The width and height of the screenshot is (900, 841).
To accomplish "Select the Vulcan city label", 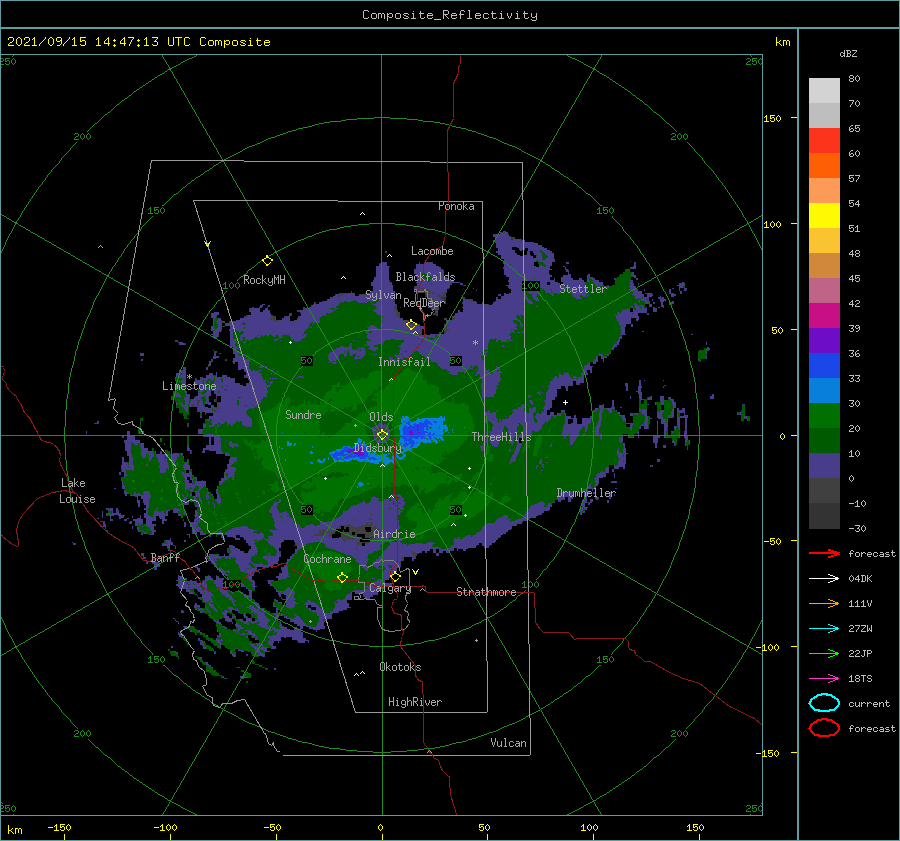I will (x=509, y=743).
